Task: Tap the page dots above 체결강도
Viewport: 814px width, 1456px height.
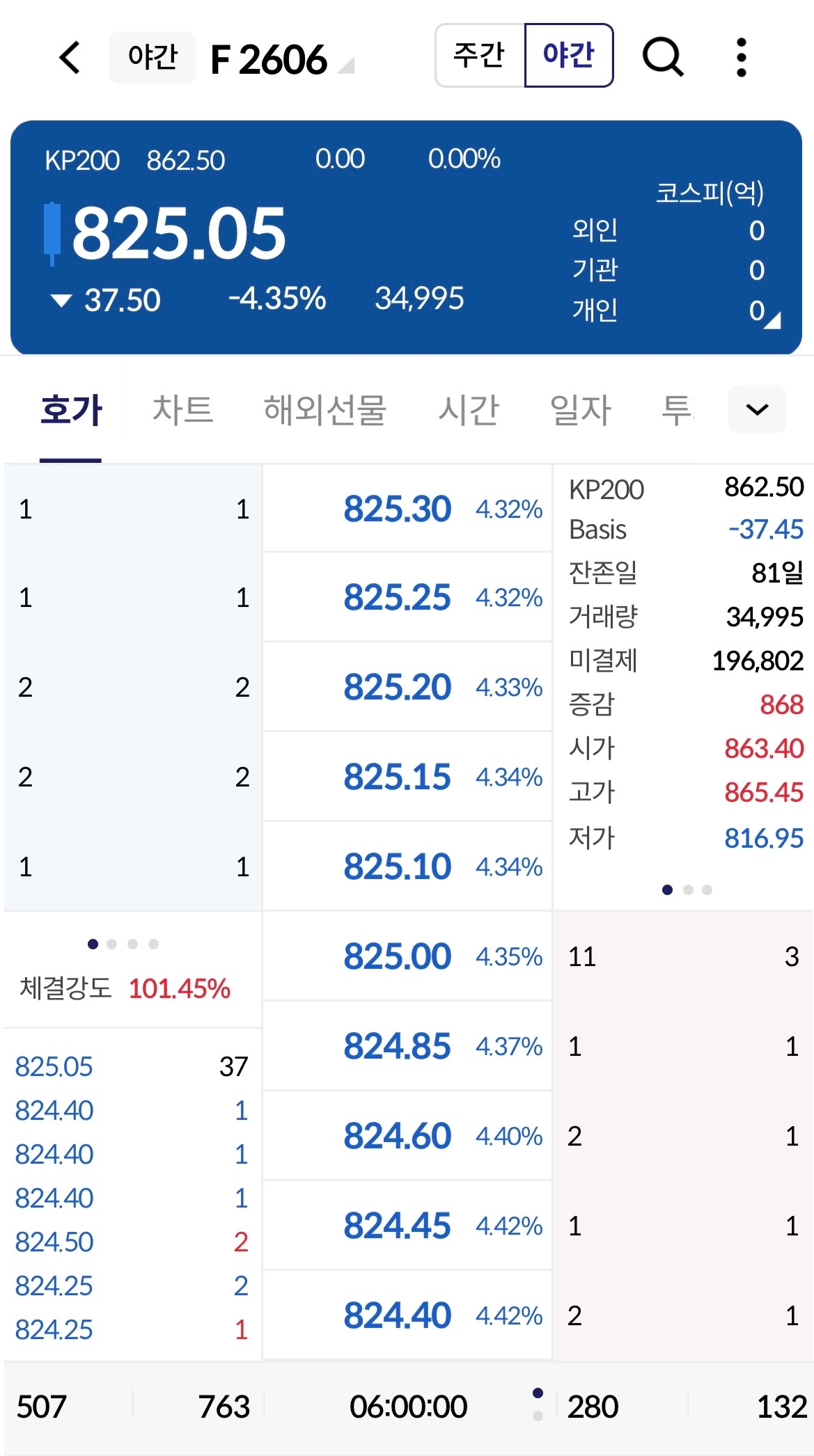Action: (x=123, y=944)
